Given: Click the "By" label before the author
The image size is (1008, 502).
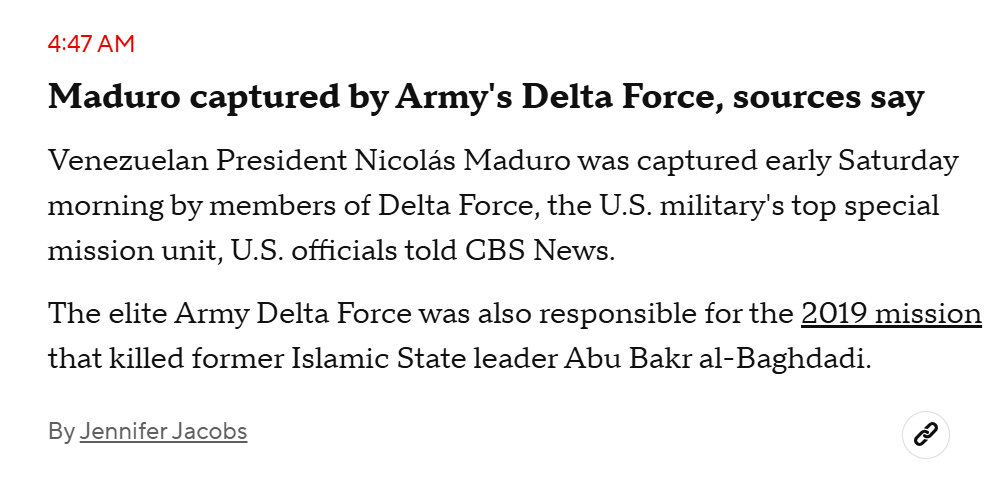Looking at the screenshot, I should [61, 432].
